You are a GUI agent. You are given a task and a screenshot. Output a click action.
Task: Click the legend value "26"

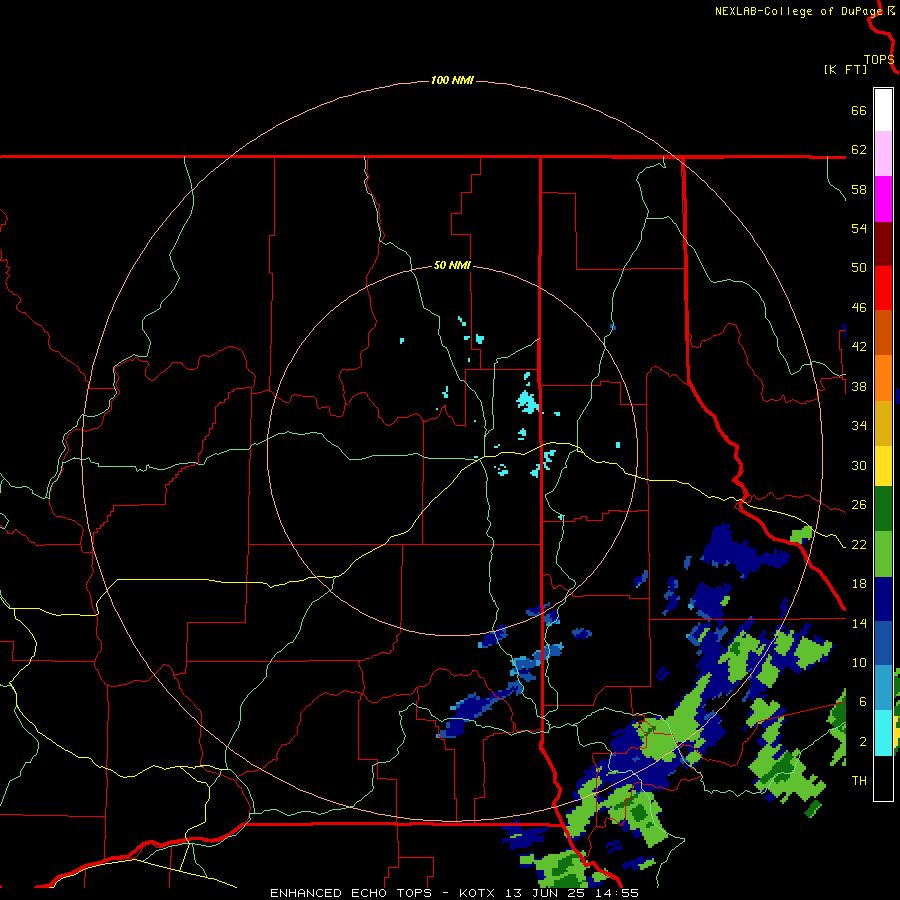click(x=859, y=505)
